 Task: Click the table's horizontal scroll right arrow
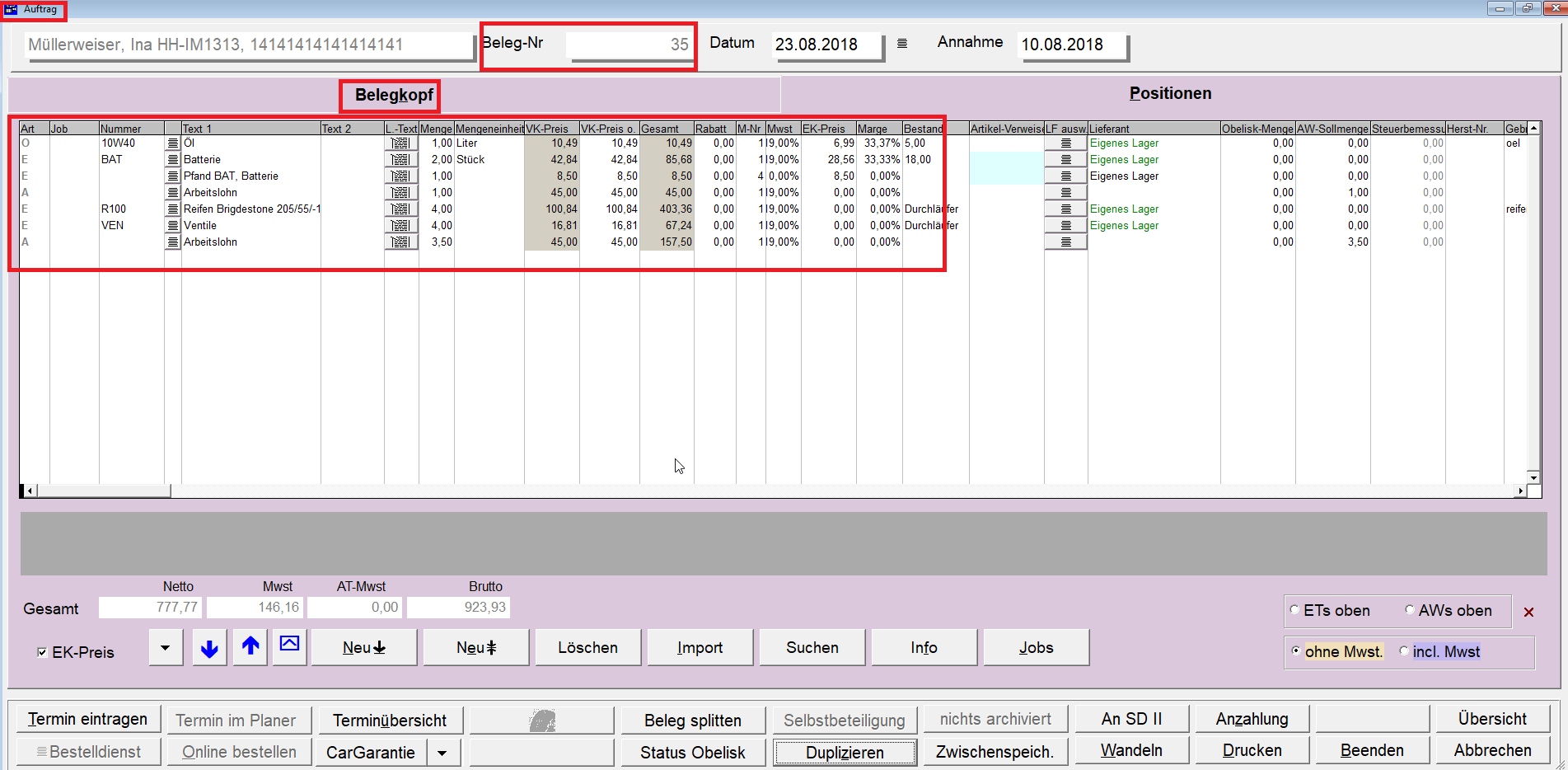1520,491
